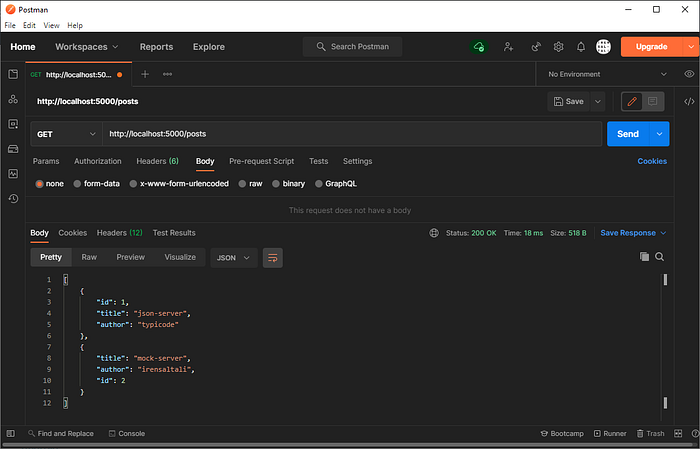Open the code snippet panel icon
Screen dimensions: 700x449
[689, 101]
